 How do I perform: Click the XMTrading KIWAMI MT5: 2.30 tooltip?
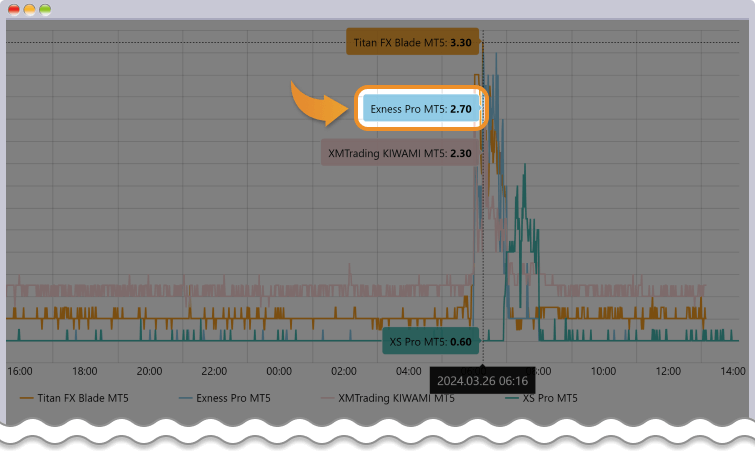pyautogui.click(x=400, y=153)
